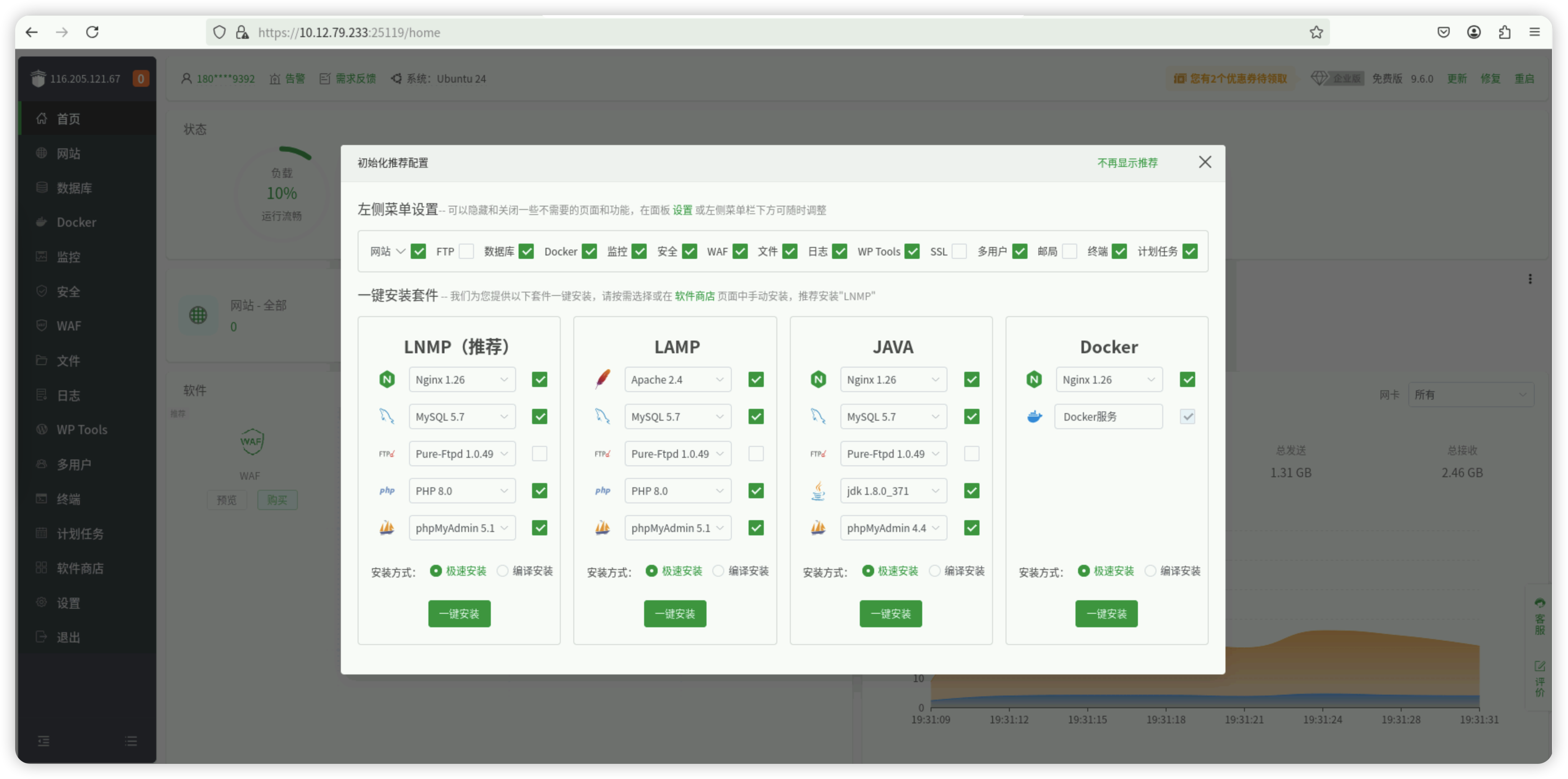Click the globe icon beside 网站 - 全部

coord(198,315)
